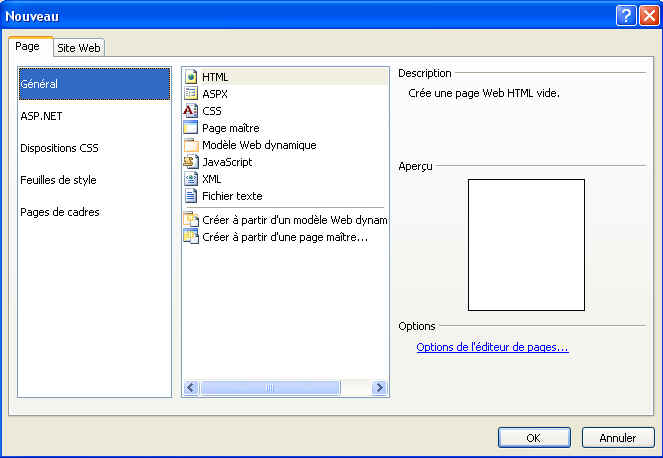Viewport: 663px width, 458px height.
Task: Select the Modèle Web dynamique entry
Action: pos(285,145)
